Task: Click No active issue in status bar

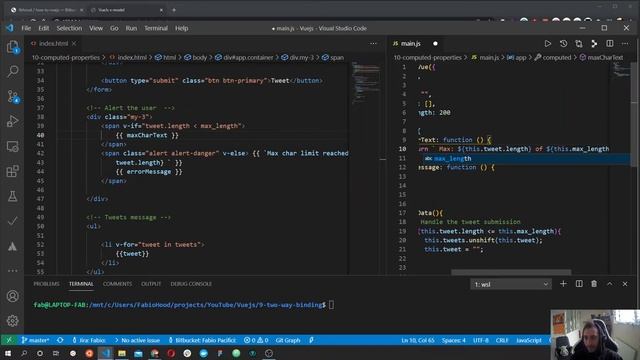Action: [x=137, y=340]
